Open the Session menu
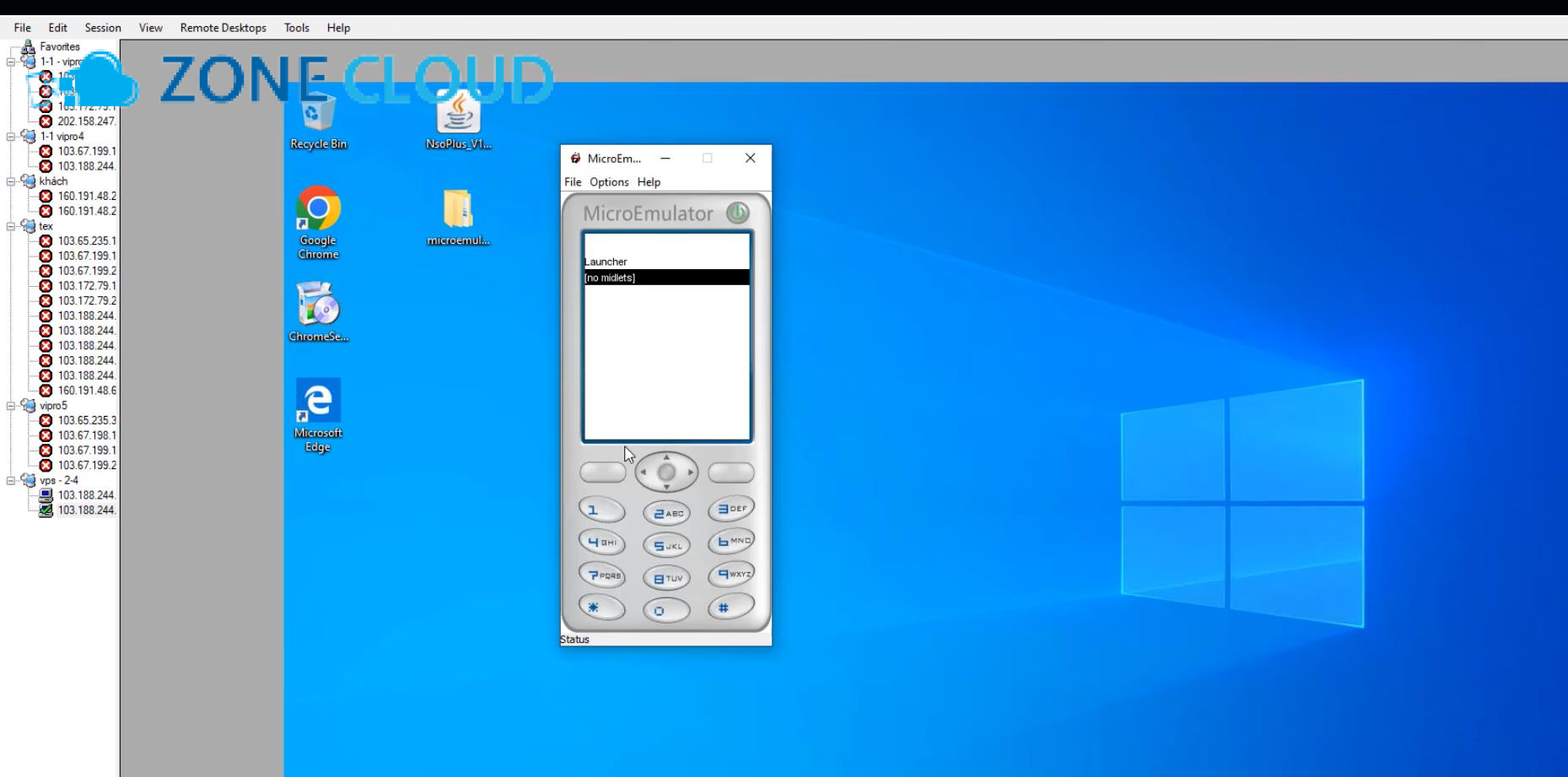Viewport: 1568px width, 777px height. [x=103, y=28]
